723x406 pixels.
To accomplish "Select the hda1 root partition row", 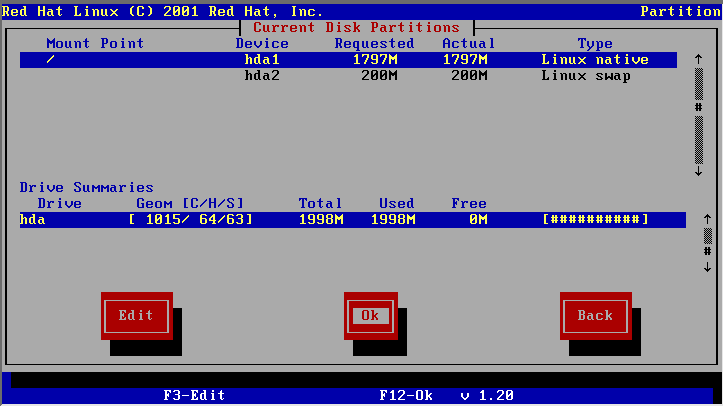I will 348,60.
